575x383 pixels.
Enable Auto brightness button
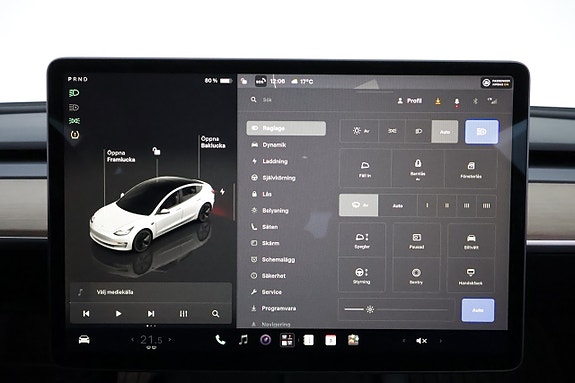coord(478,310)
